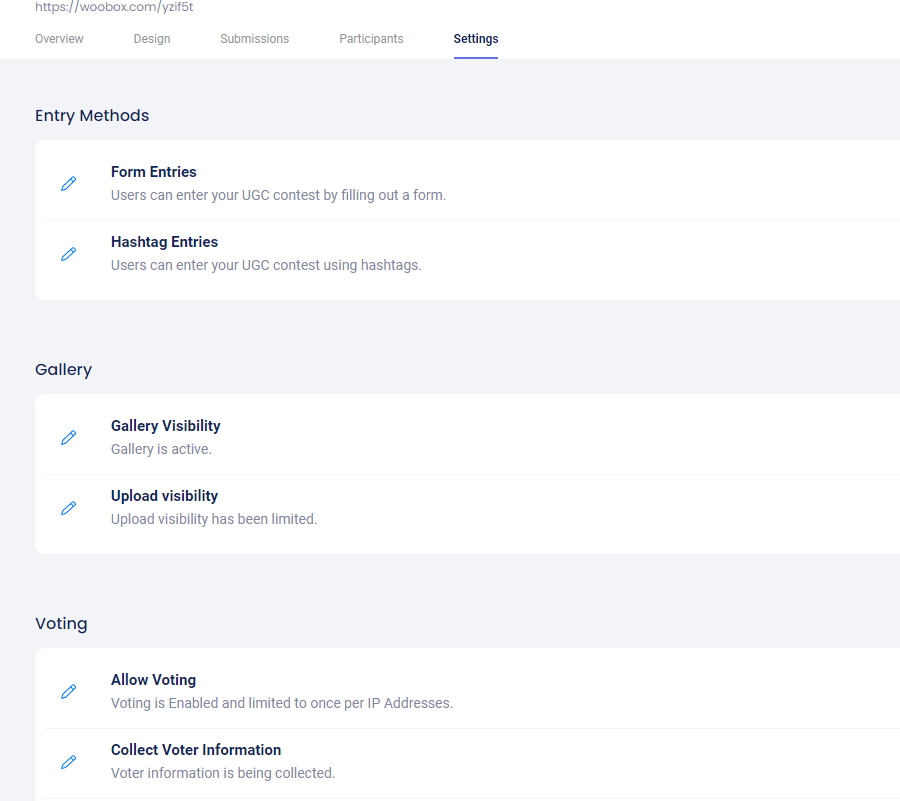Open the Design tab
The height and width of the screenshot is (801, 900).
tap(152, 39)
